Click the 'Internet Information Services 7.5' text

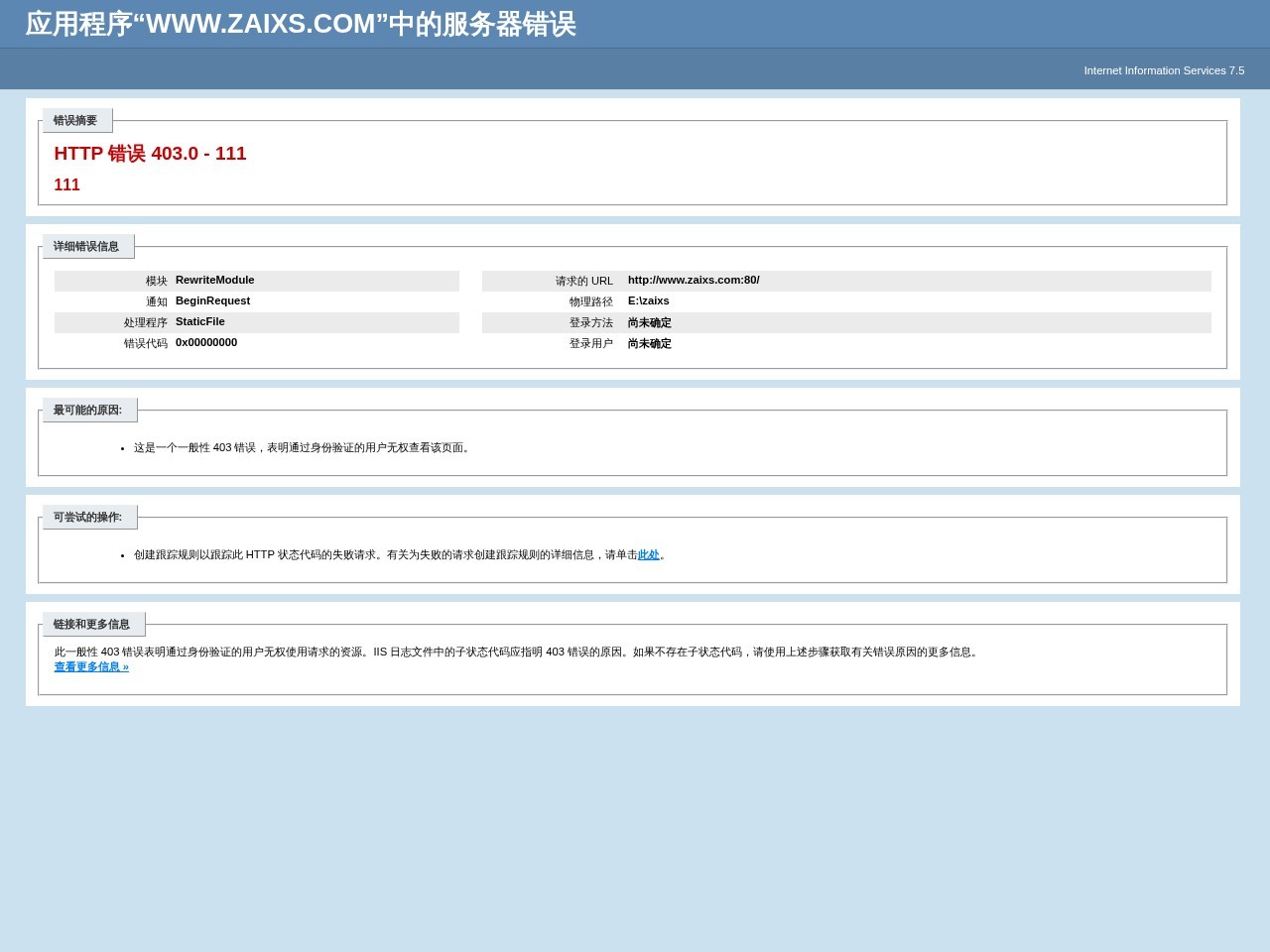[1163, 70]
